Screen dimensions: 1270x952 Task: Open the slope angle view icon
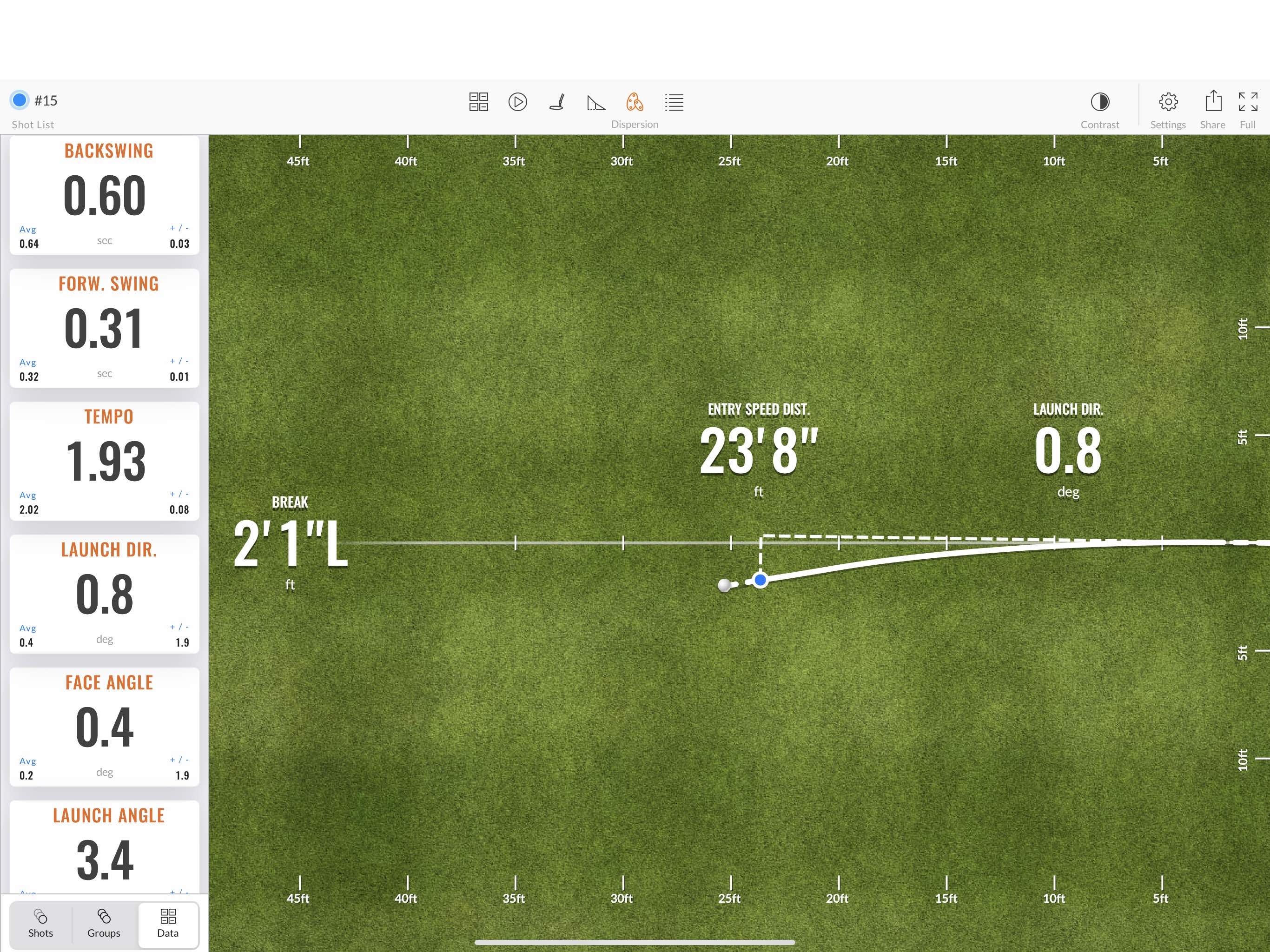[x=596, y=102]
